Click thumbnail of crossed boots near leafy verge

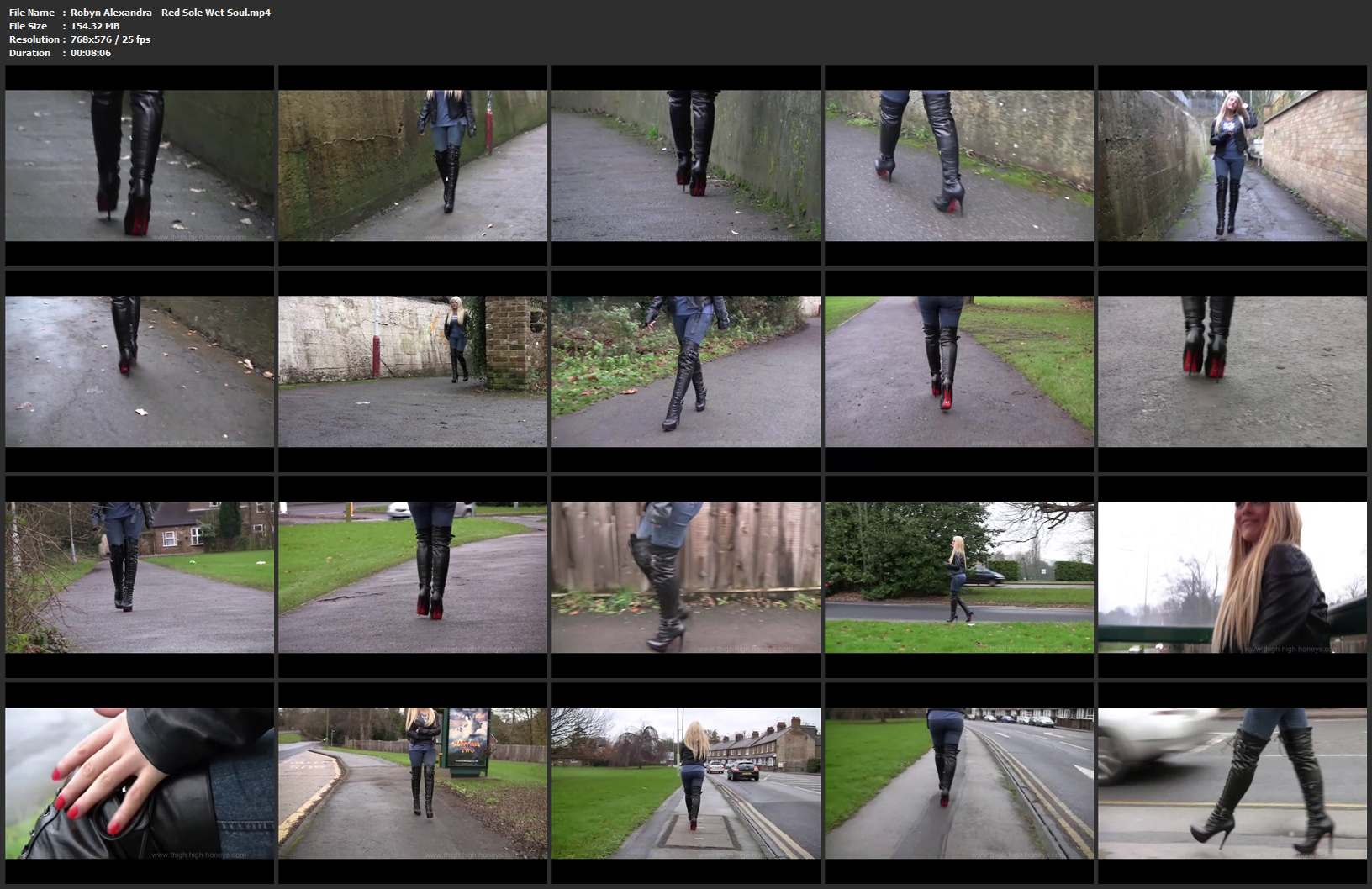pos(686,371)
